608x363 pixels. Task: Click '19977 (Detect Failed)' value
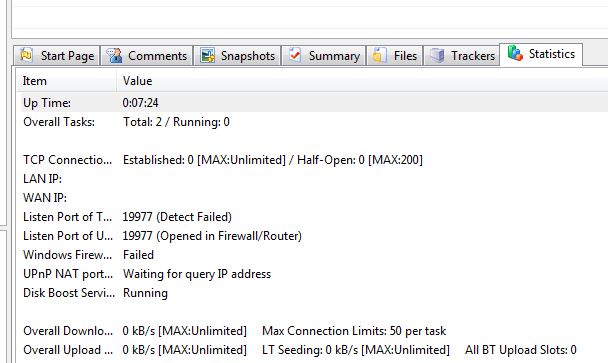coord(177,217)
